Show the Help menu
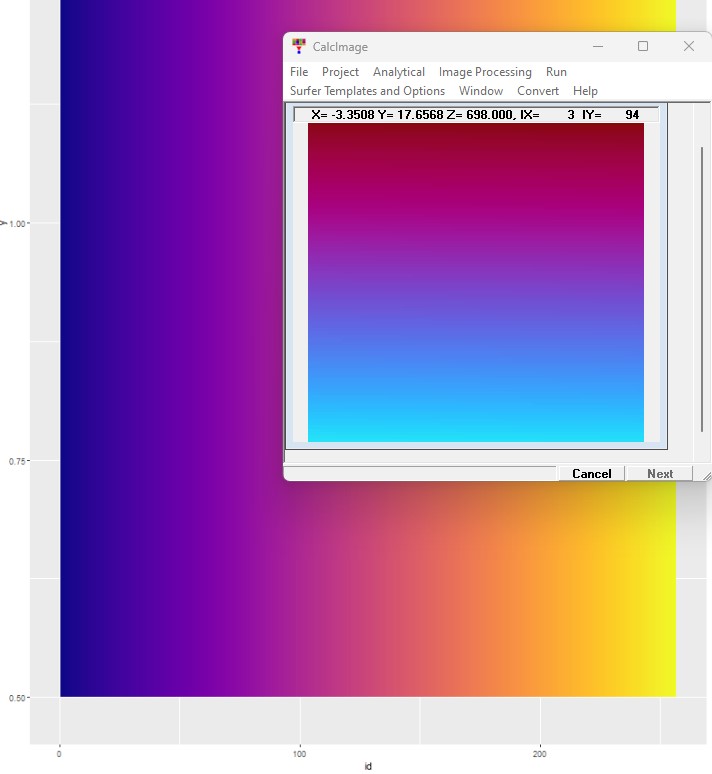Screen dimensions: 712x774 click(x=585, y=91)
